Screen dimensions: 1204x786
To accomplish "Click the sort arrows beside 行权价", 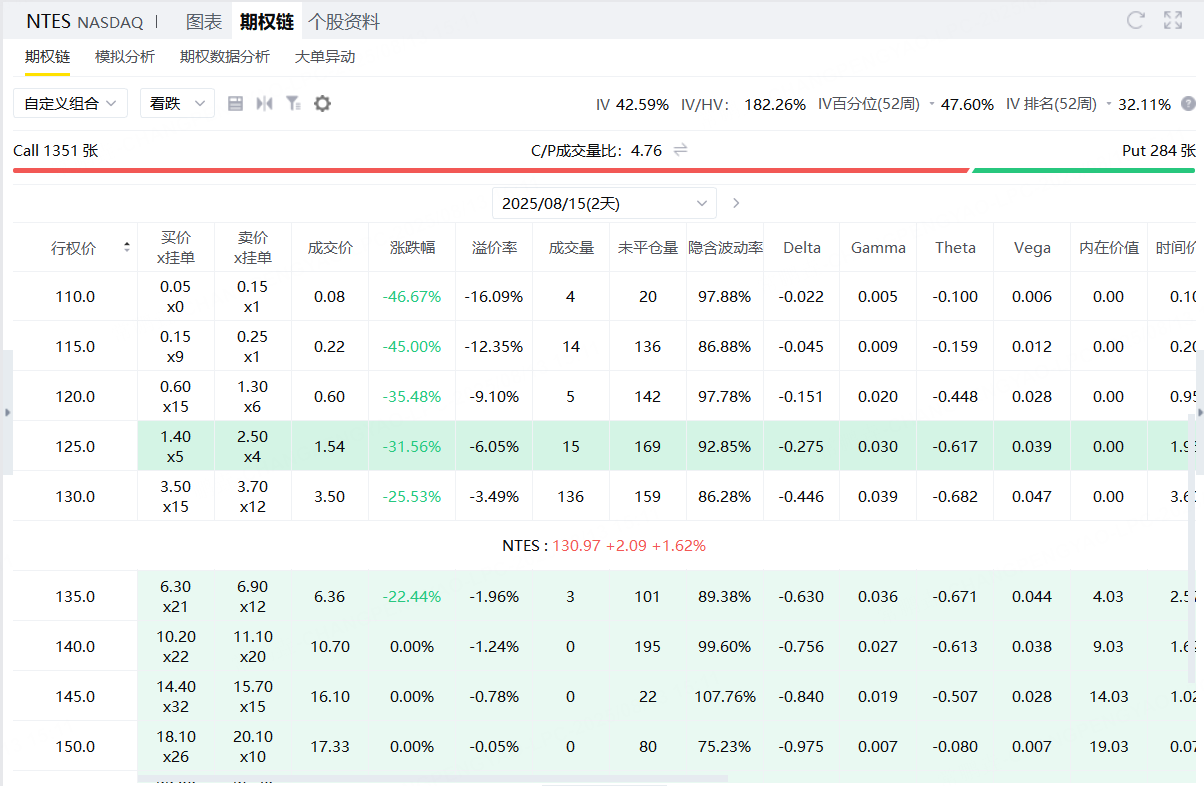I will tap(127, 247).
